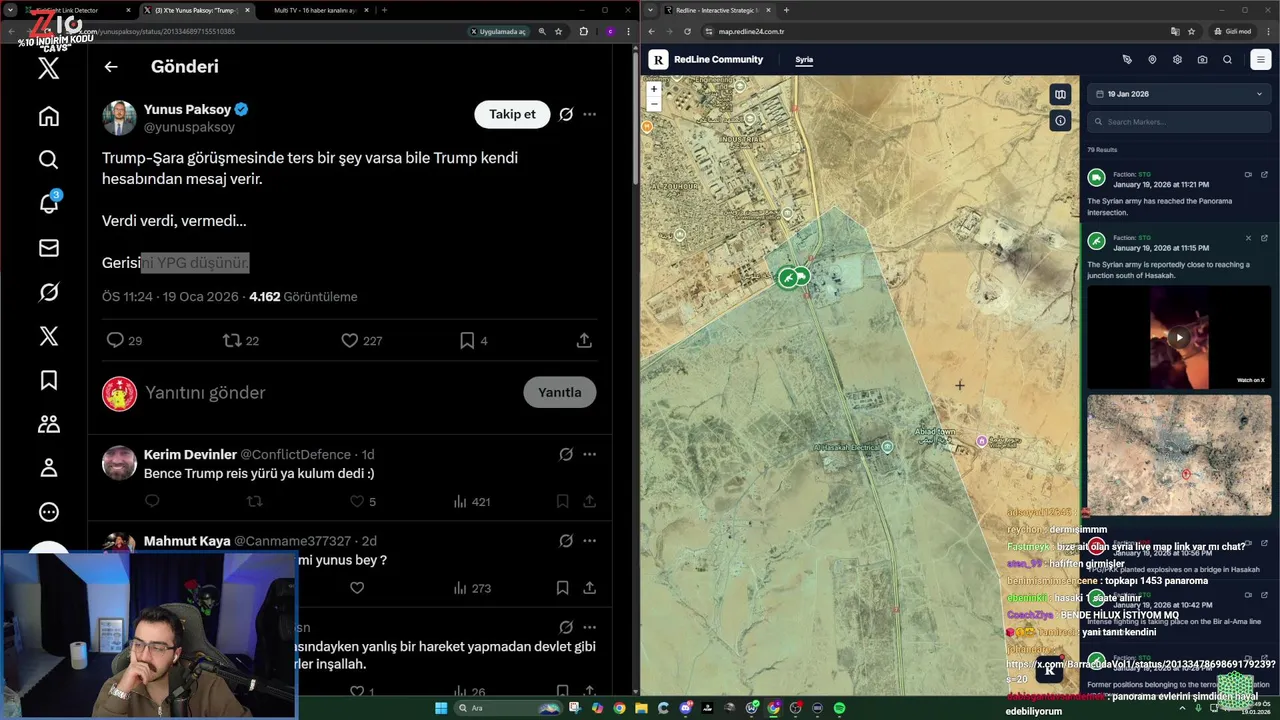The image size is (1280, 720).
Task: Open X Explore search in the sidebar
Action: pyautogui.click(x=48, y=160)
